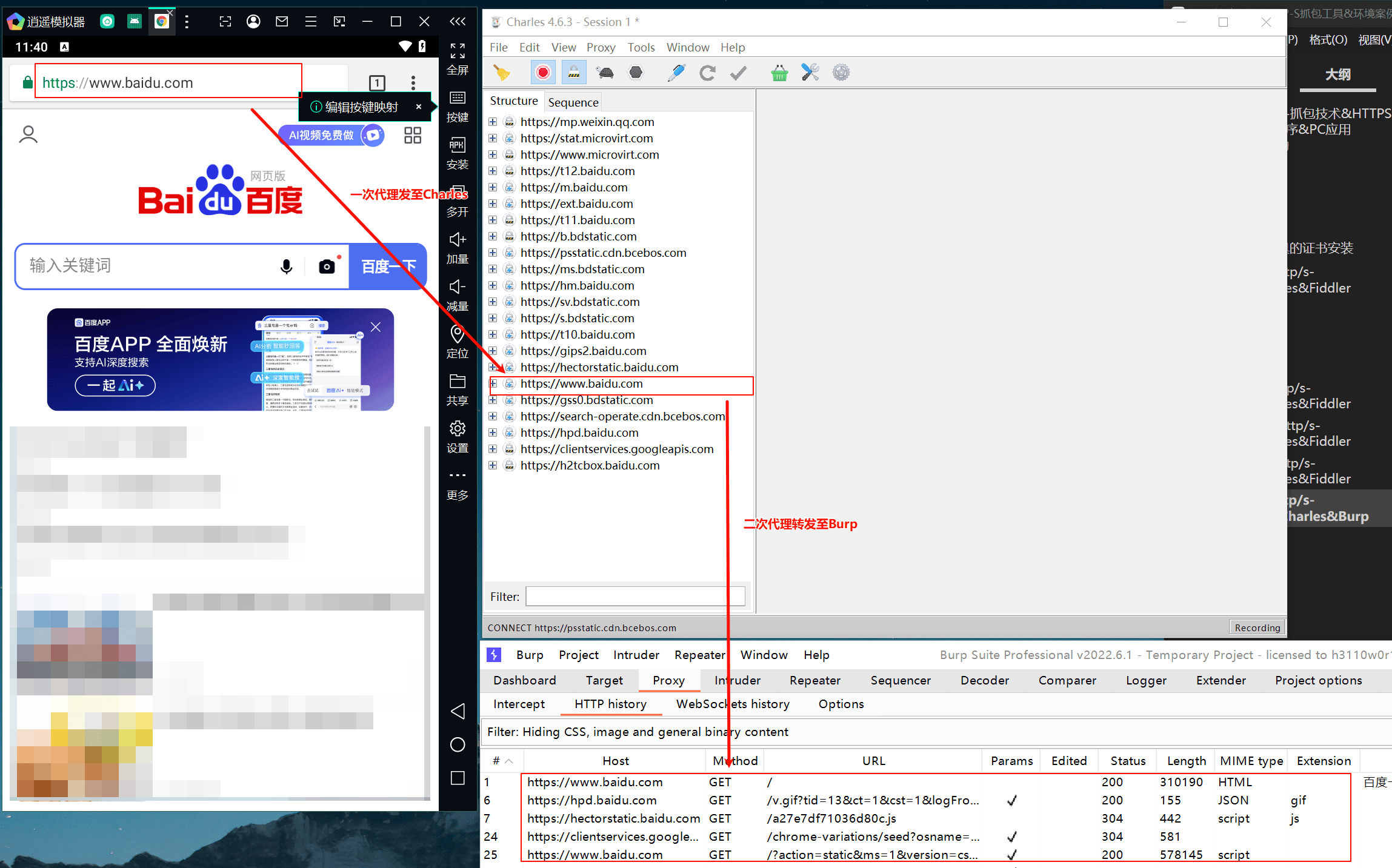Open the Tools menu in Charles
1392x868 pixels.
tap(641, 47)
